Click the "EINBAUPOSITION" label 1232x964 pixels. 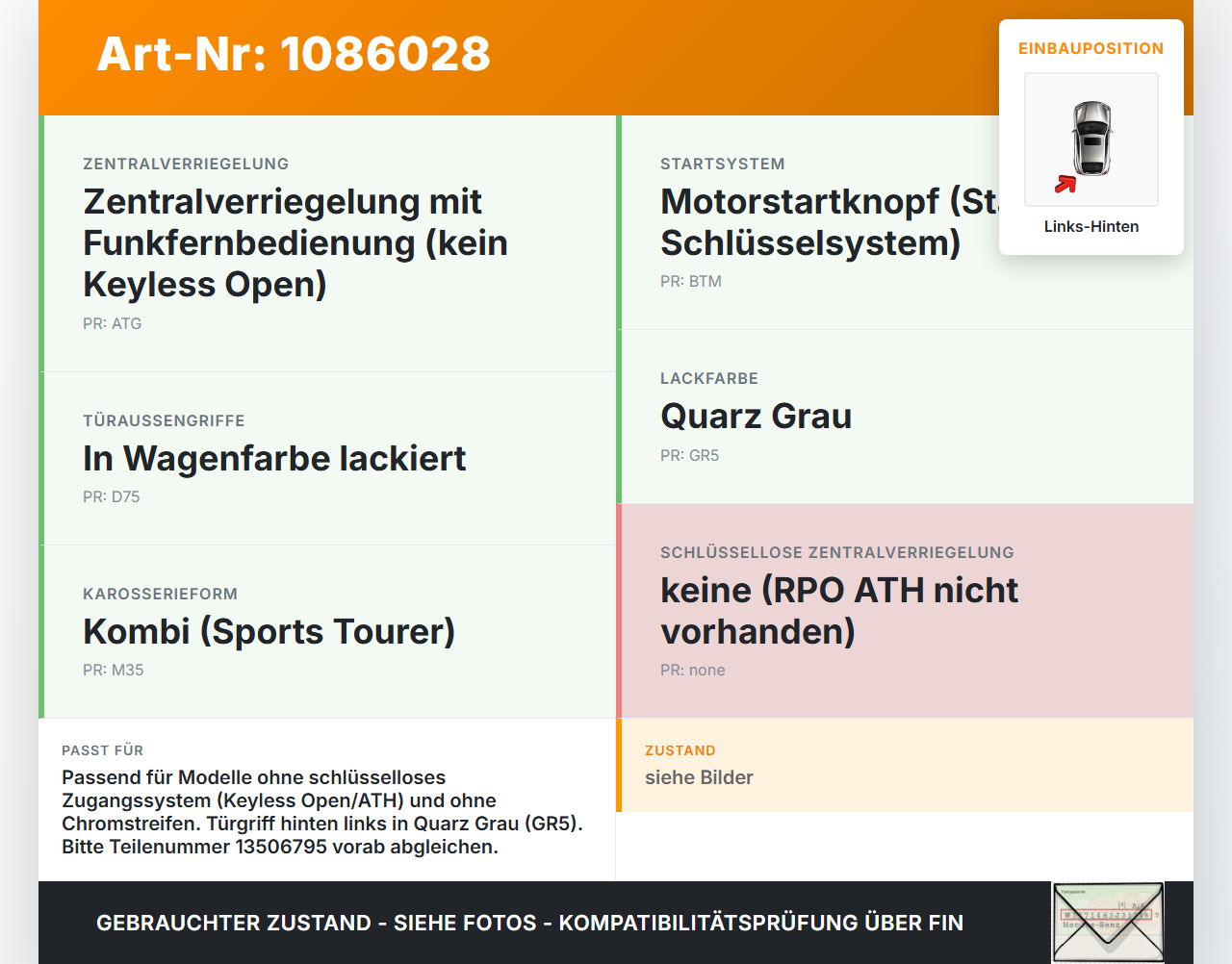tap(1091, 48)
